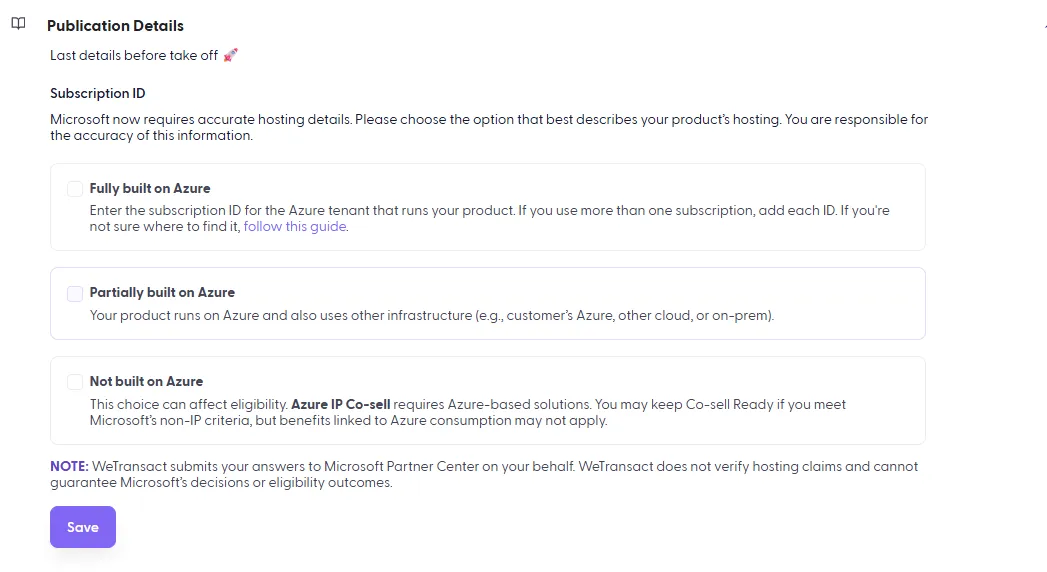The image size is (1047, 572).
Task: Click the subscription ID instructions in first card
Action: coord(489,218)
